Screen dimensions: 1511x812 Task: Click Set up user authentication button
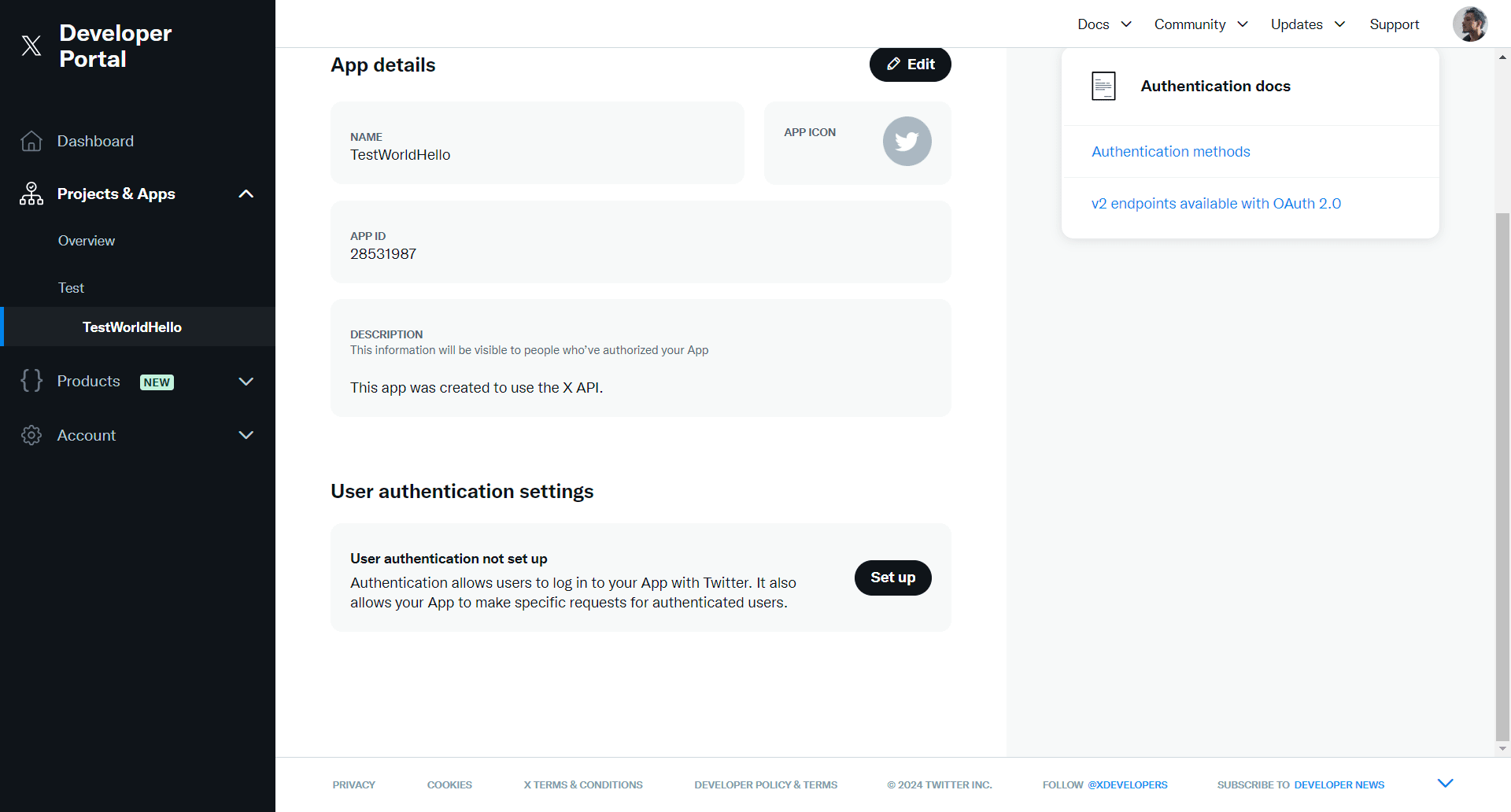[892, 578]
